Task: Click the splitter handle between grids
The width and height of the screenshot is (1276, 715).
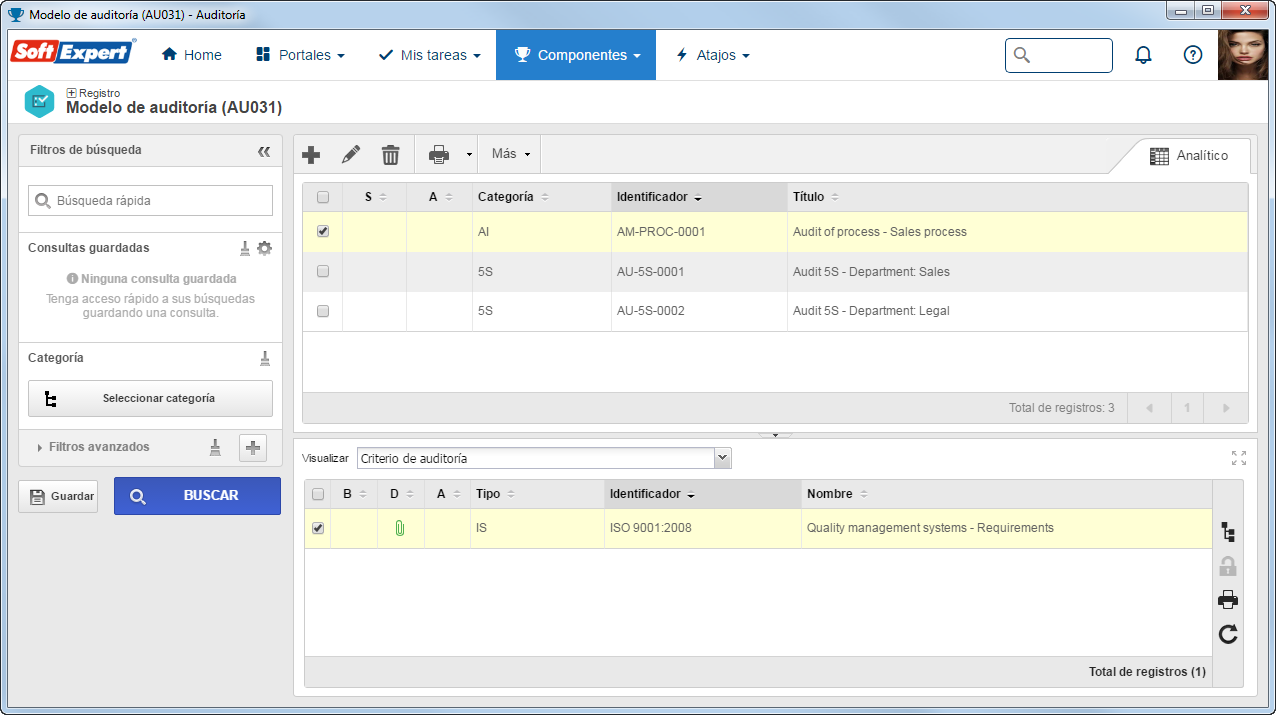Action: (x=775, y=435)
